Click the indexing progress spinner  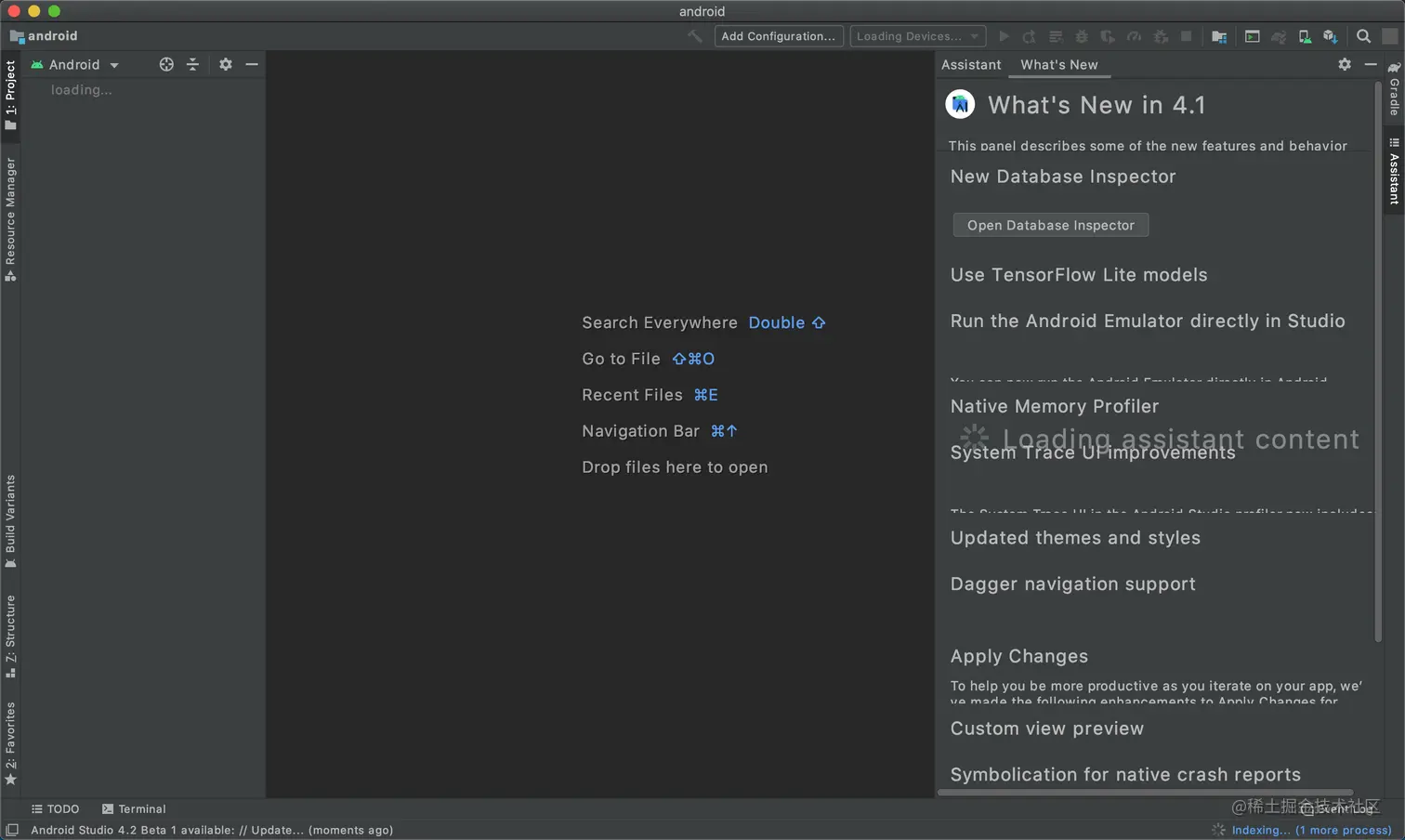click(x=1218, y=830)
